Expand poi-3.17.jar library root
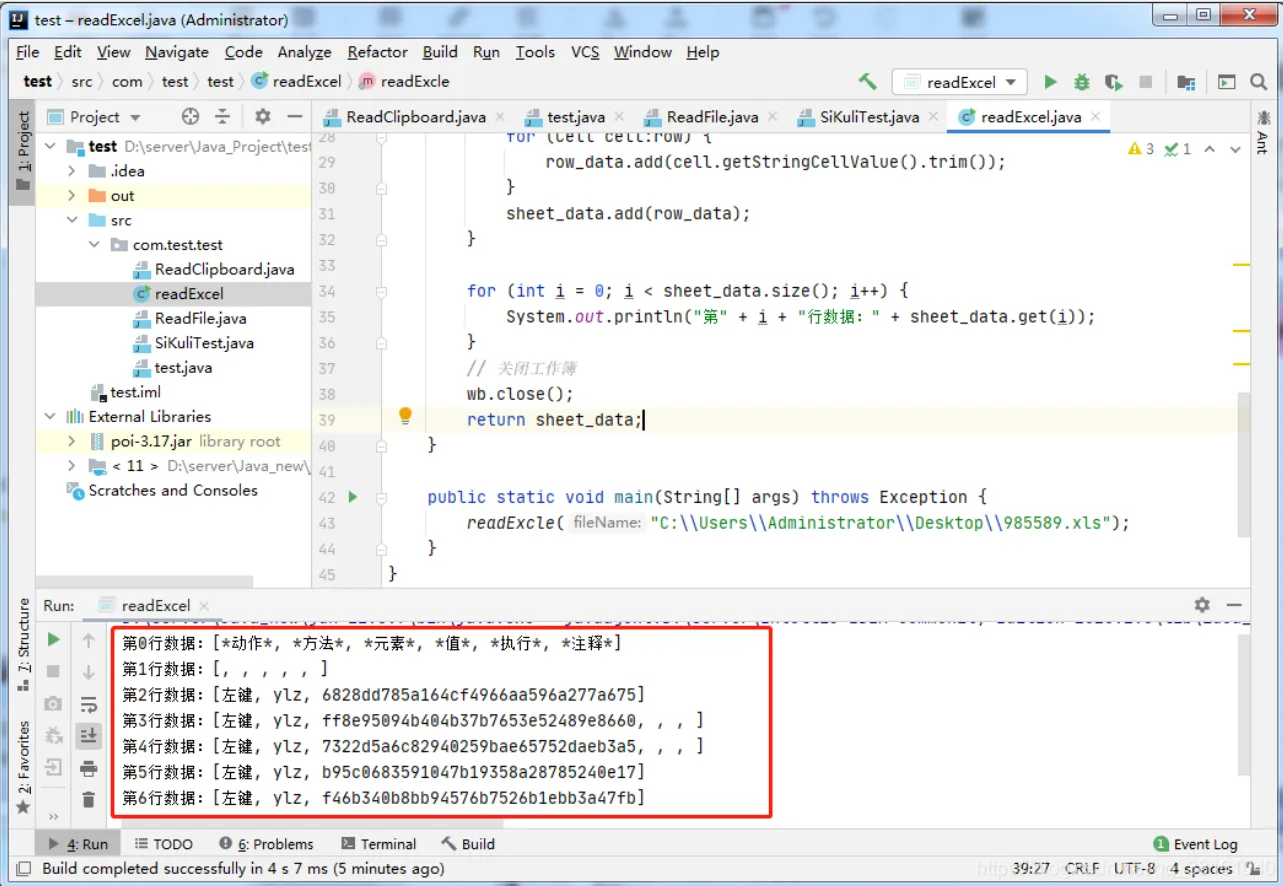The width and height of the screenshot is (1283, 886). [x=71, y=441]
